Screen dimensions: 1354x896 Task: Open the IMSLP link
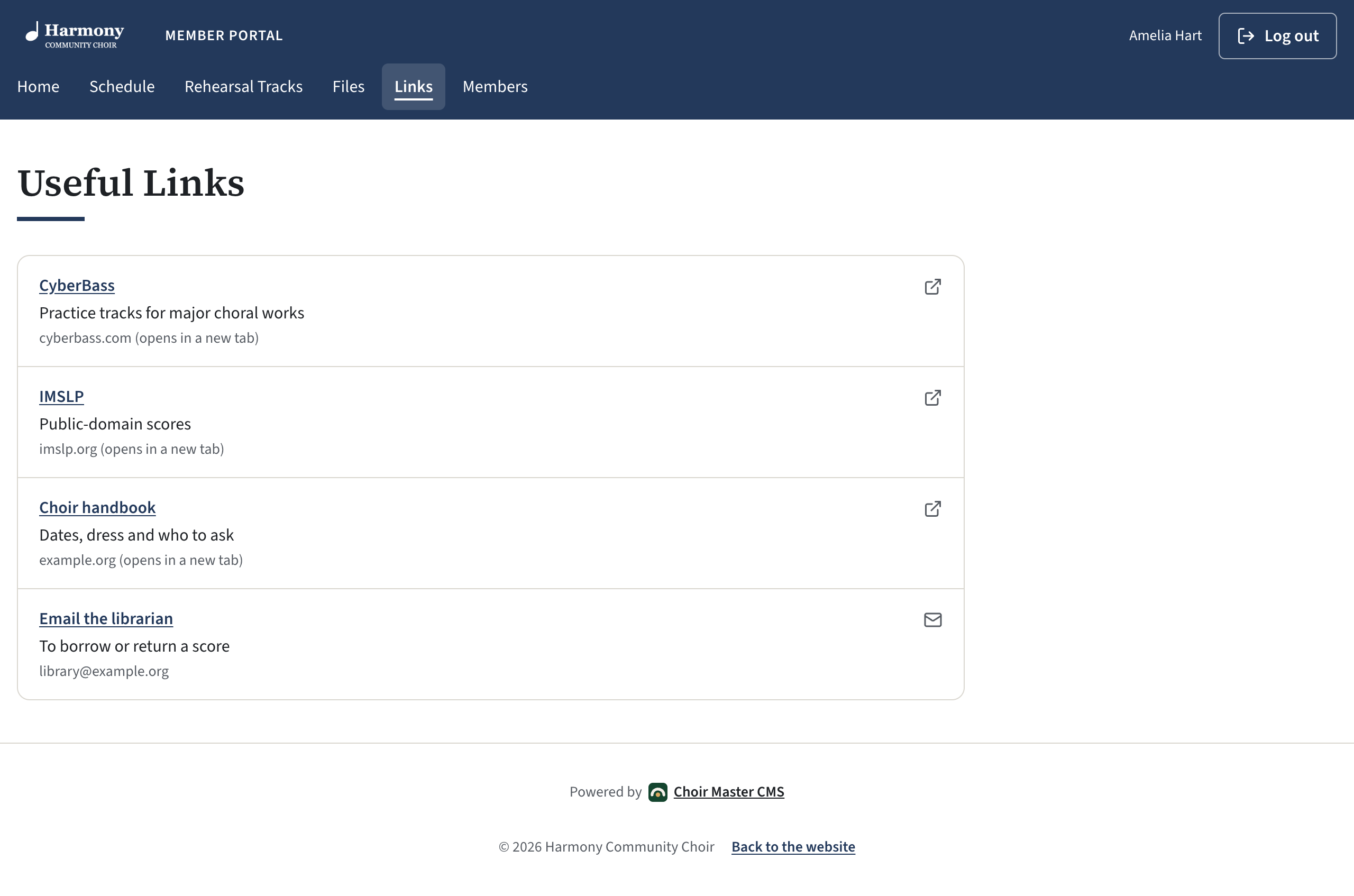[61, 396]
